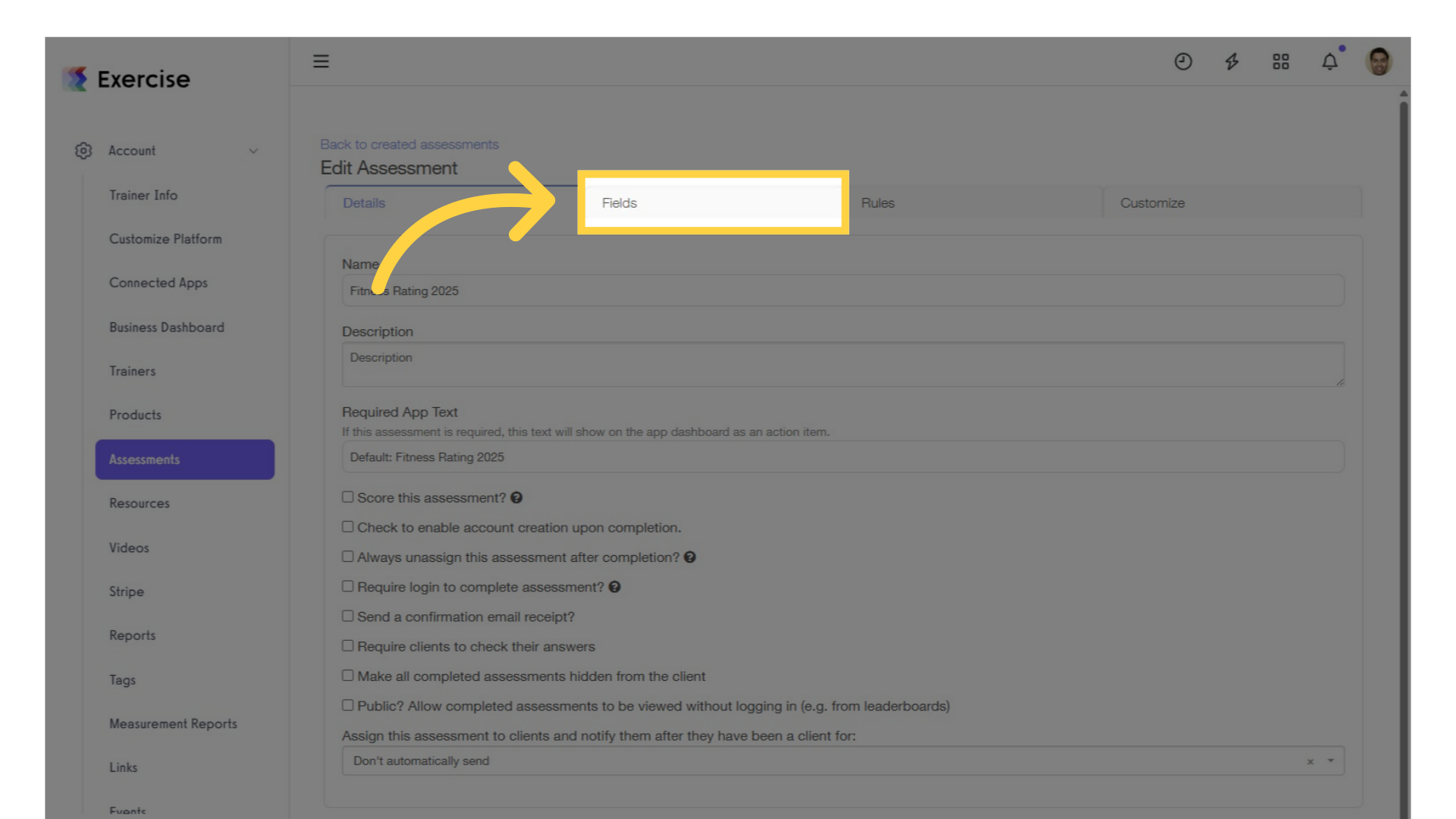Click help icon beside Require login option
Viewport: 1456px width, 819px height.
tap(615, 587)
